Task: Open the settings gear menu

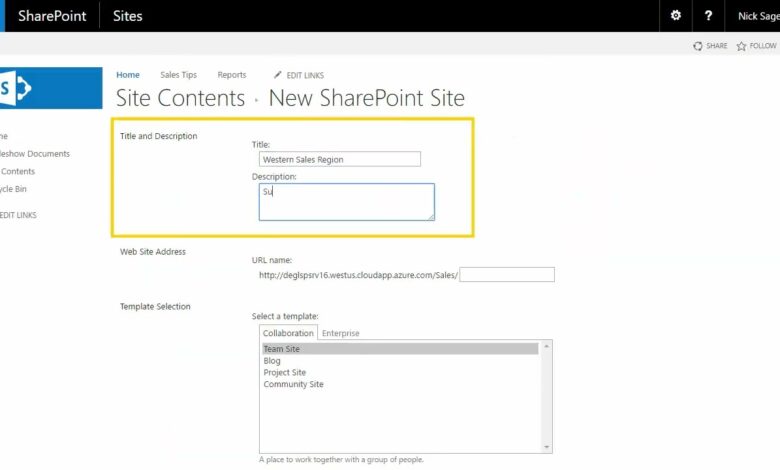Action: (x=676, y=15)
